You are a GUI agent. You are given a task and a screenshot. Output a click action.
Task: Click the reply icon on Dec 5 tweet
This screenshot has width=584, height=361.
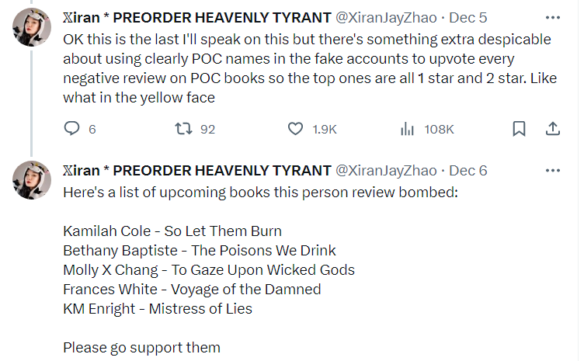tap(72, 129)
